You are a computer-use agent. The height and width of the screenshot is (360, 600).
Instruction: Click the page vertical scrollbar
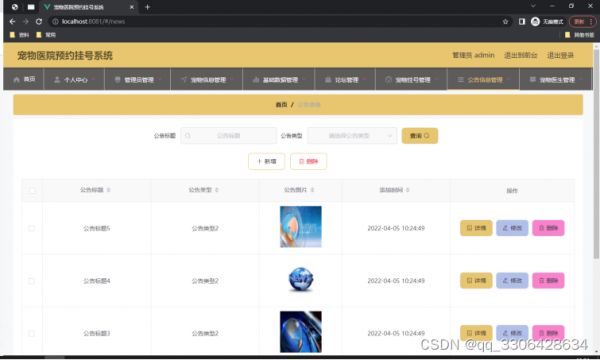tap(596, 153)
